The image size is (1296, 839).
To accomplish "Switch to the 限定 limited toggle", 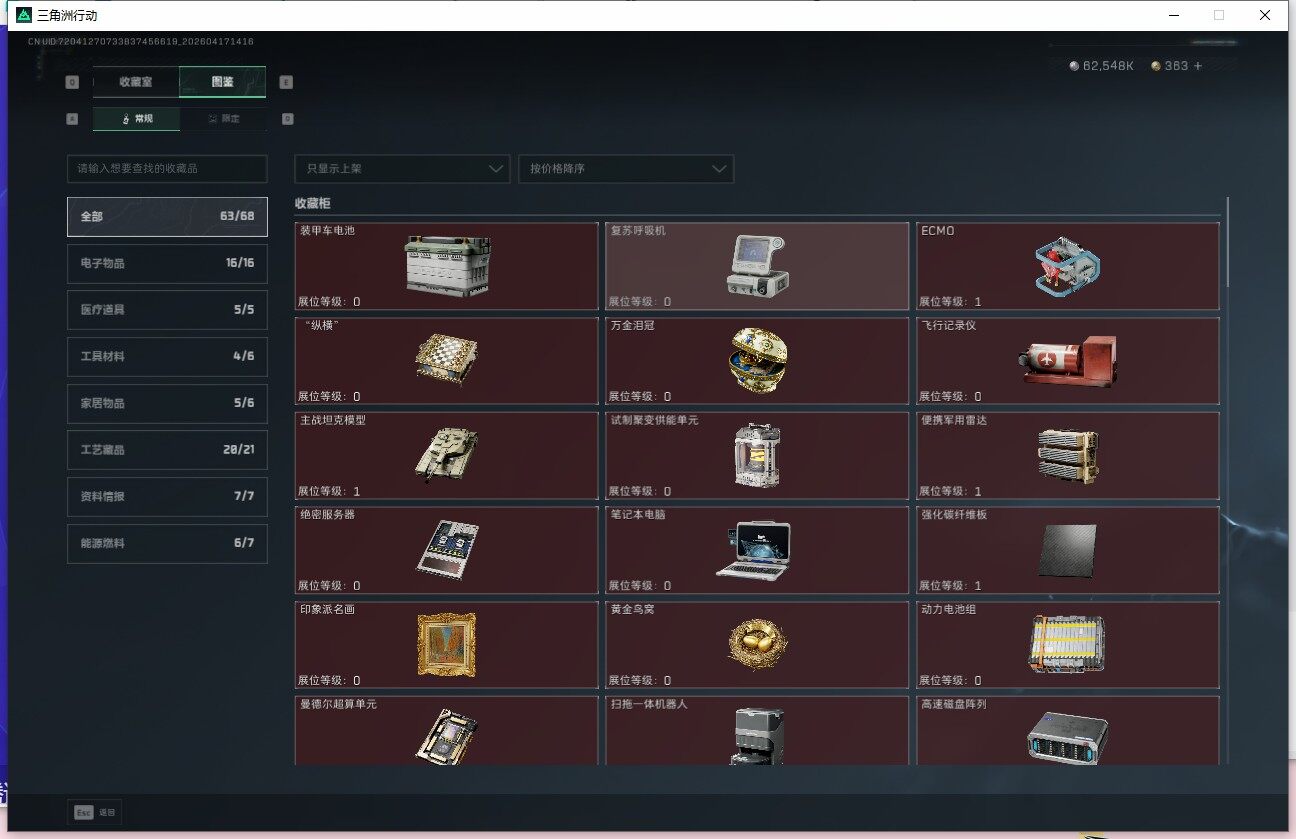I will click(x=223, y=119).
